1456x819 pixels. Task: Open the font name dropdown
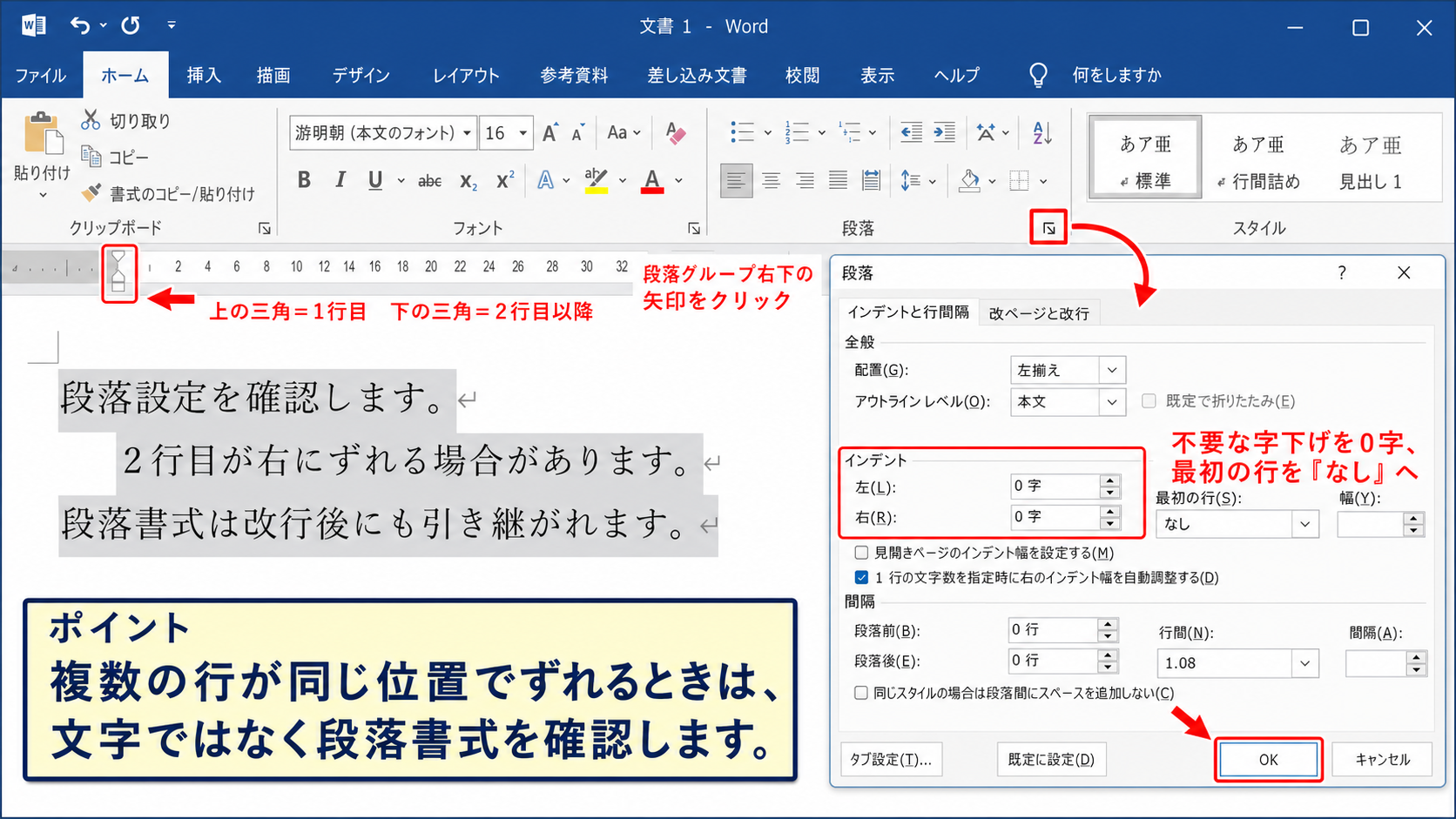pos(467,133)
